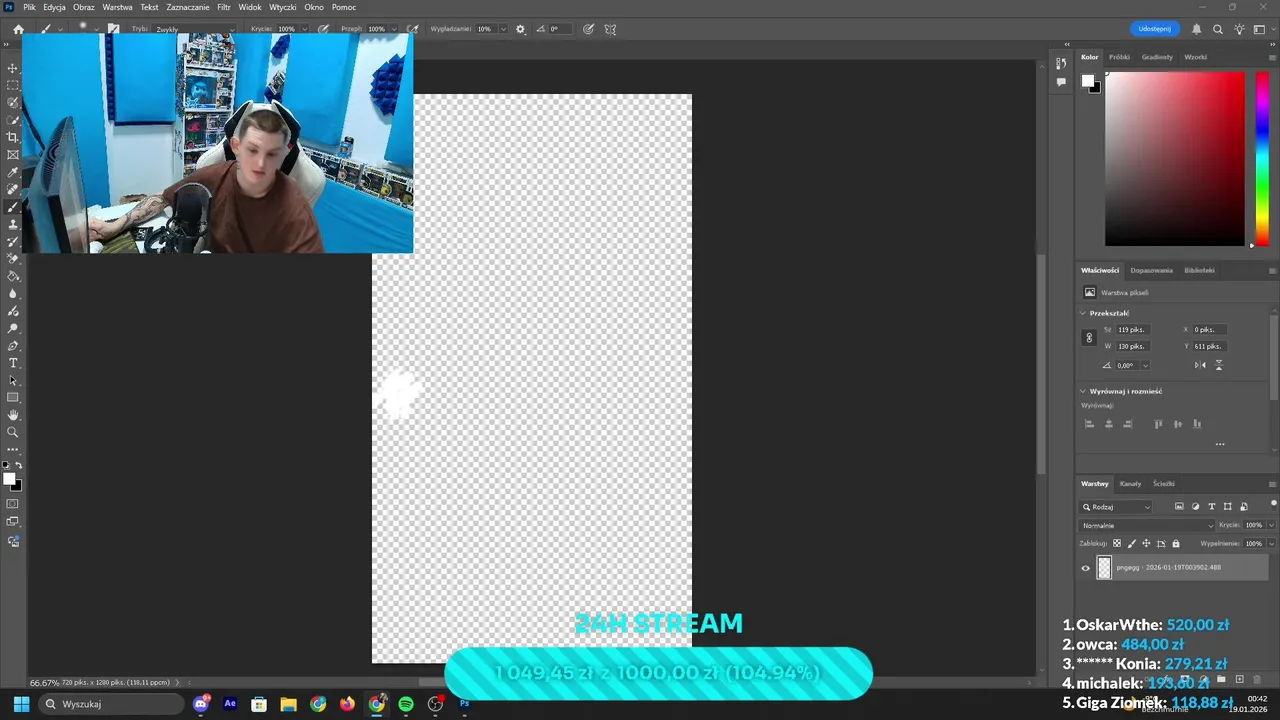The width and height of the screenshot is (1280, 720).
Task: Select the Zoom magnifier tool
Action: (x=13, y=432)
